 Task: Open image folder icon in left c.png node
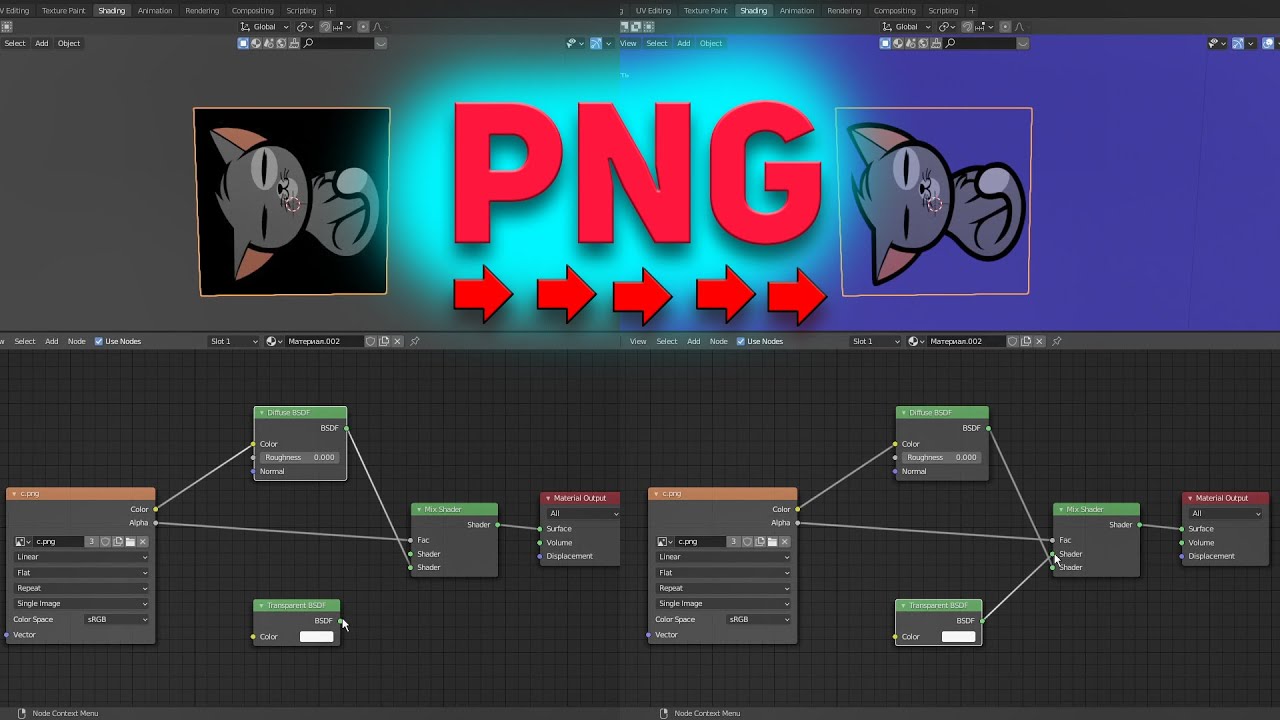pyautogui.click(x=130, y=541)
